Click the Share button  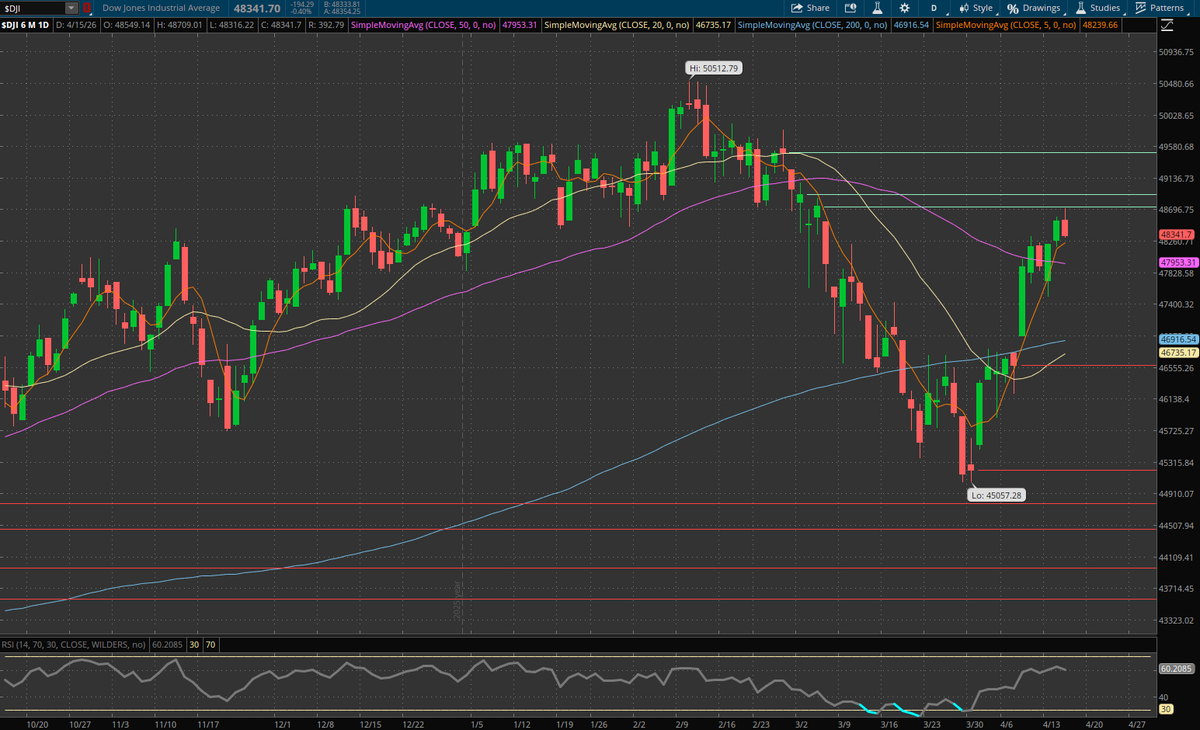pos(811,8)
